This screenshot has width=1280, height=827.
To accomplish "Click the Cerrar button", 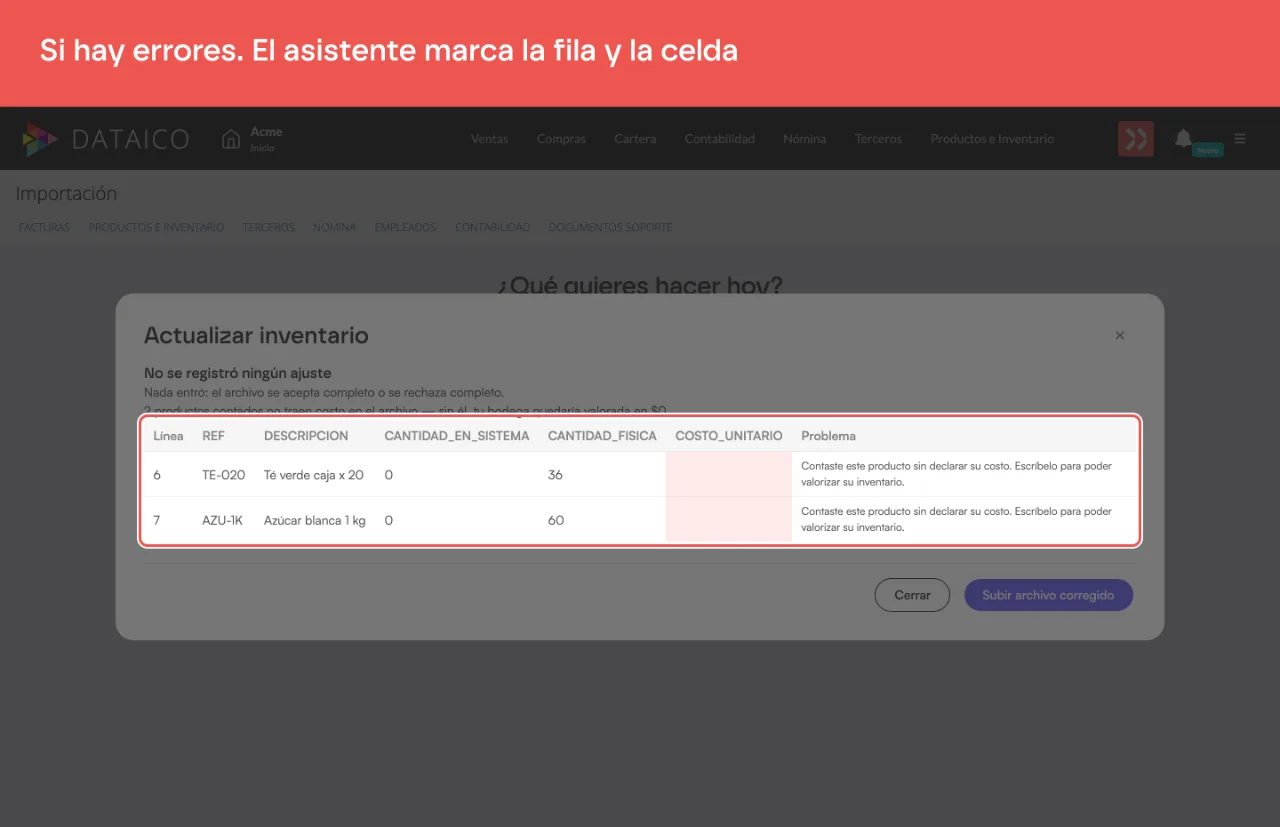I will (912, 595).
